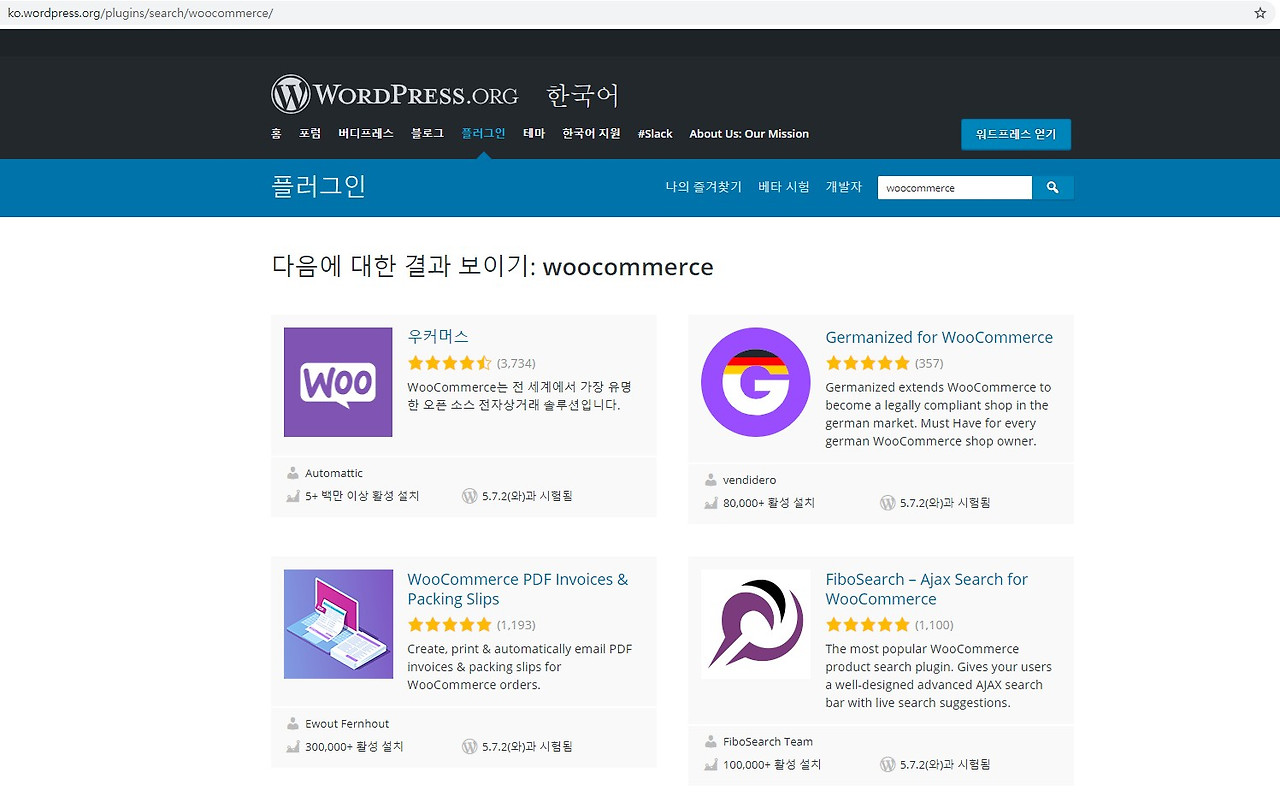
Task: Open the 베타 시험 link
Action: tap(784, 187)
